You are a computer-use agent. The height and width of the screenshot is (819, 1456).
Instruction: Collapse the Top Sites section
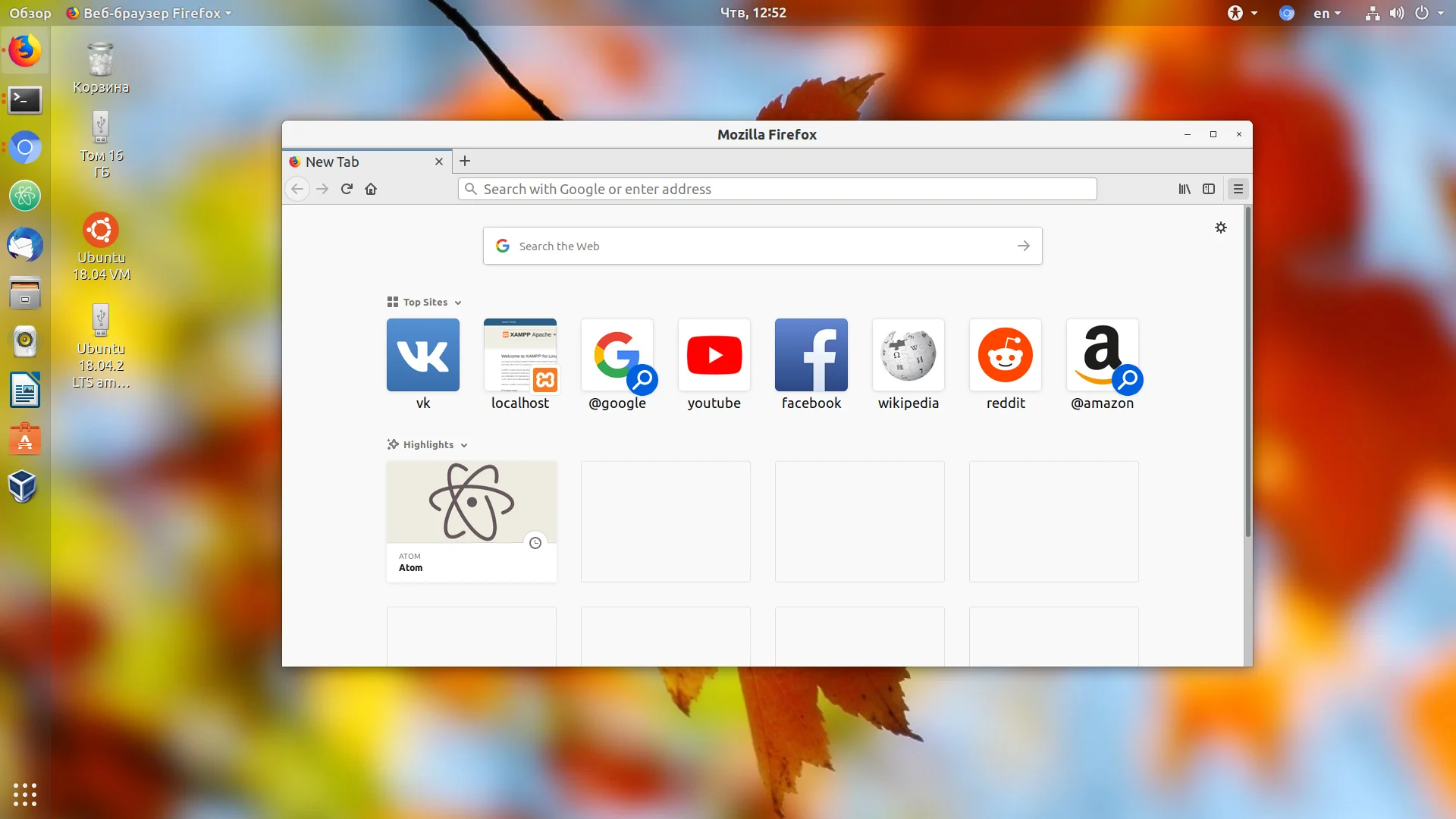coord(458,303)
